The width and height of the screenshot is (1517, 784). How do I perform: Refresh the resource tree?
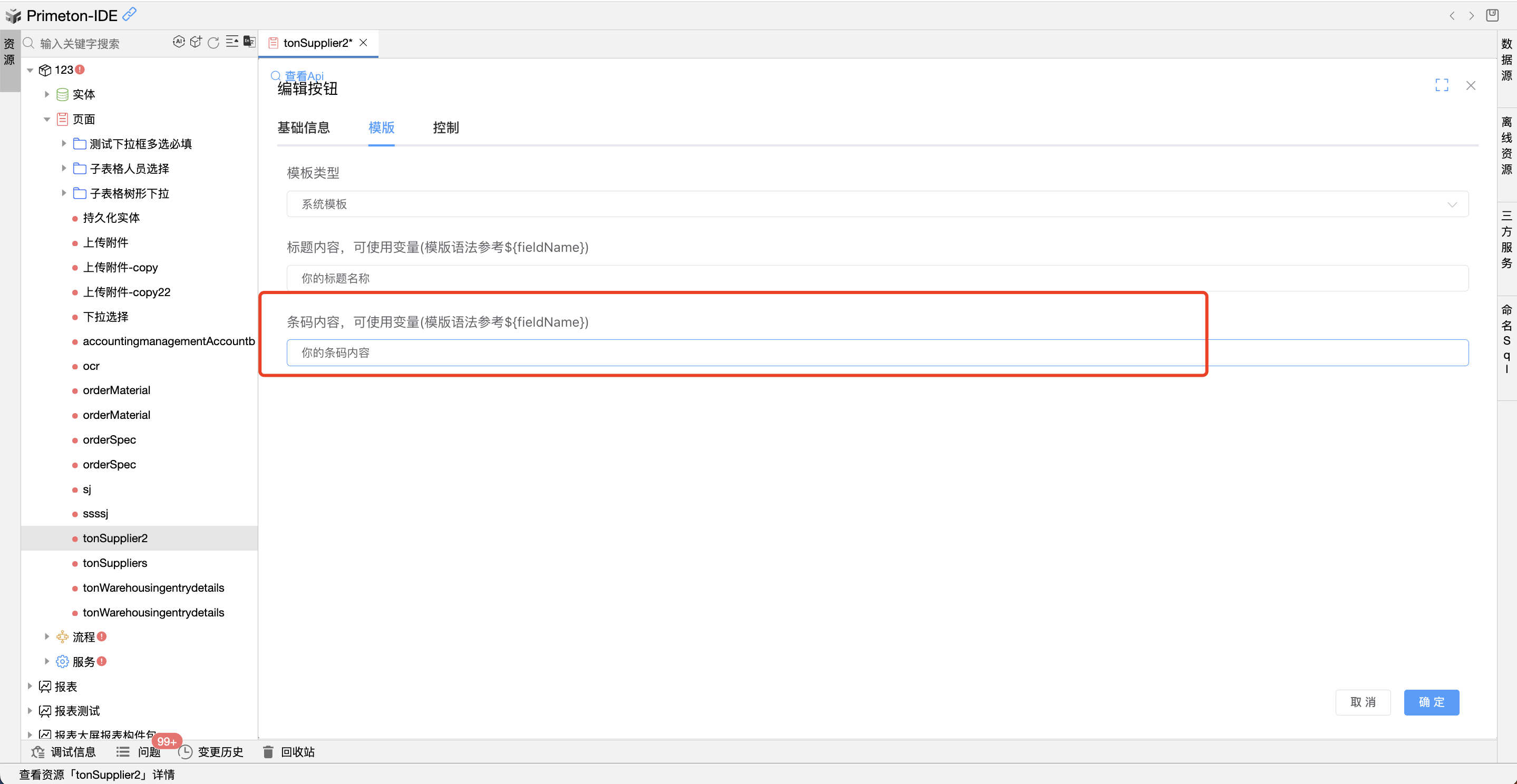(214, 42)
